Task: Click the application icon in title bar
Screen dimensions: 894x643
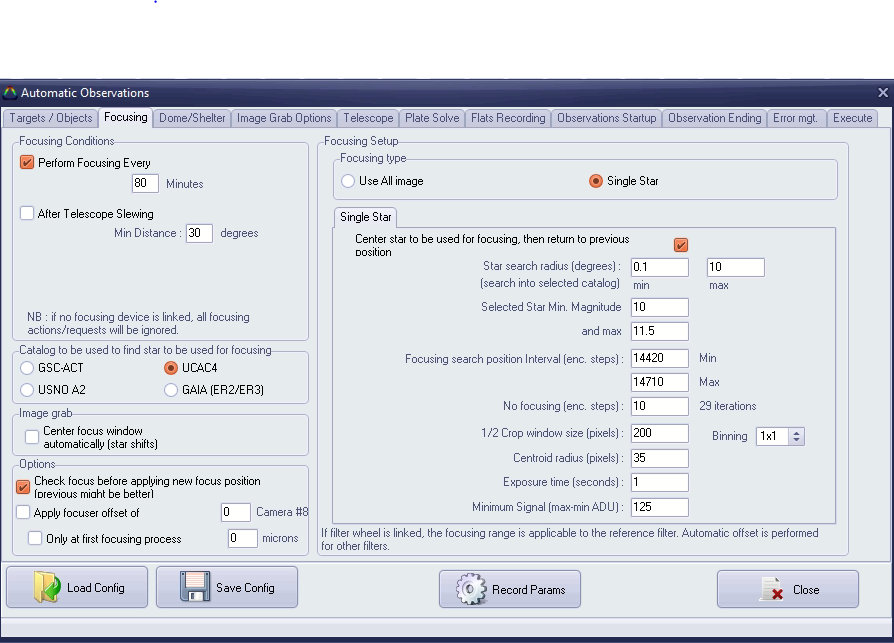Action: tap(11, 93)
